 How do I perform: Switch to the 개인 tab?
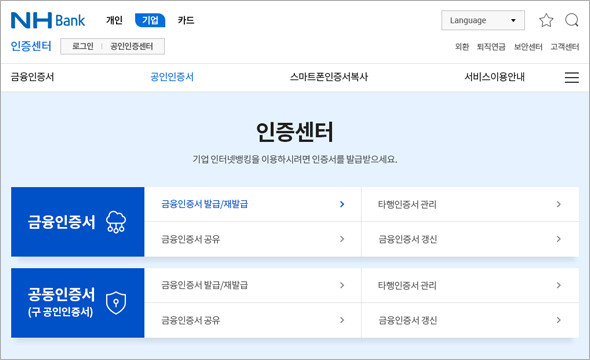pyautogui.click(x=114, y=20)
